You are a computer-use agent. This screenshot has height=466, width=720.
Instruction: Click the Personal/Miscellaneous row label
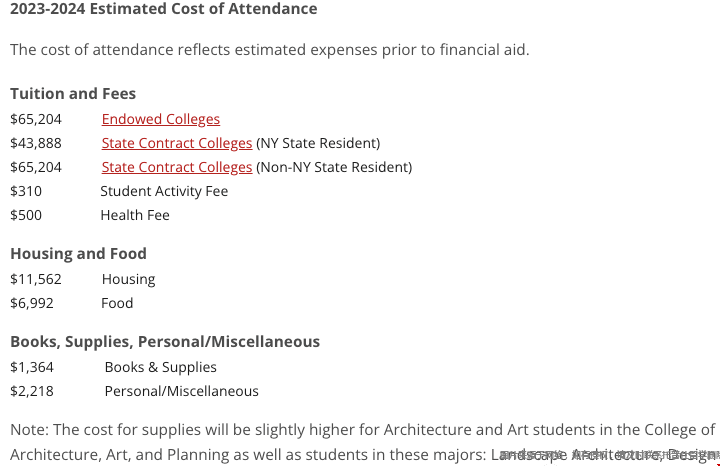pos(181,391)
